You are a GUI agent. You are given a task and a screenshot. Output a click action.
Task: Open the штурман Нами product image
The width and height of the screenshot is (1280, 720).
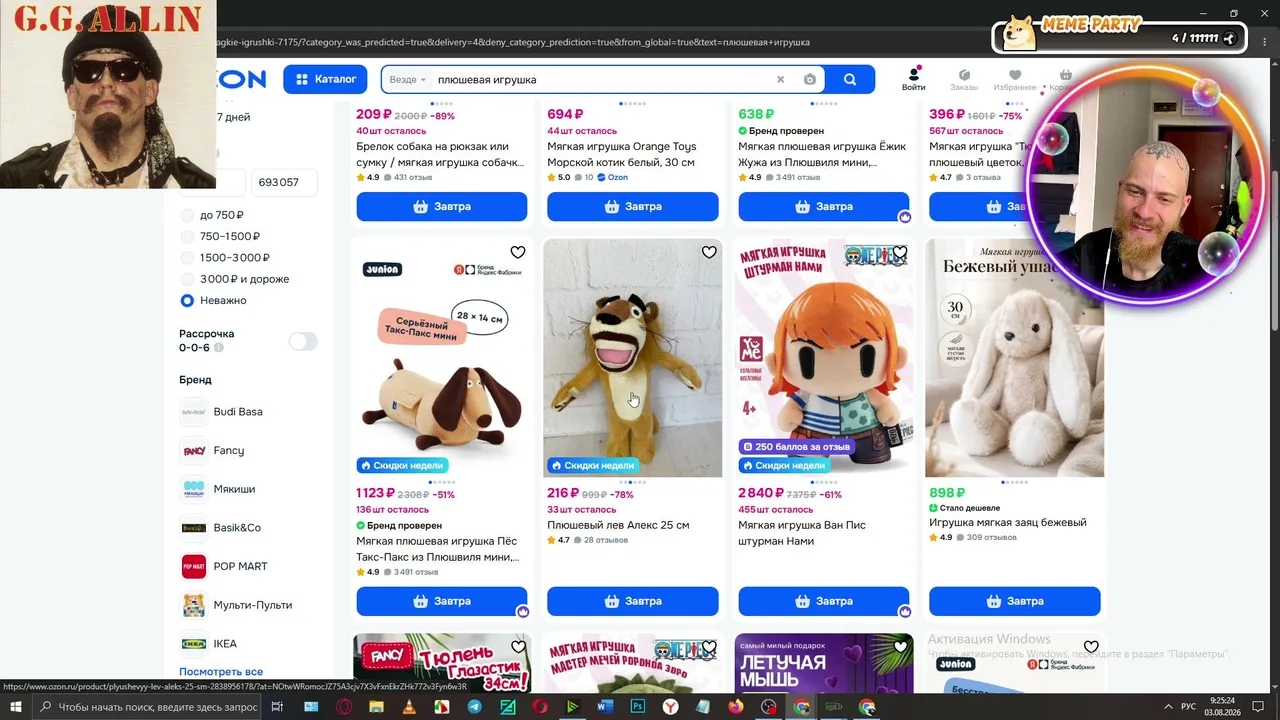824,358
